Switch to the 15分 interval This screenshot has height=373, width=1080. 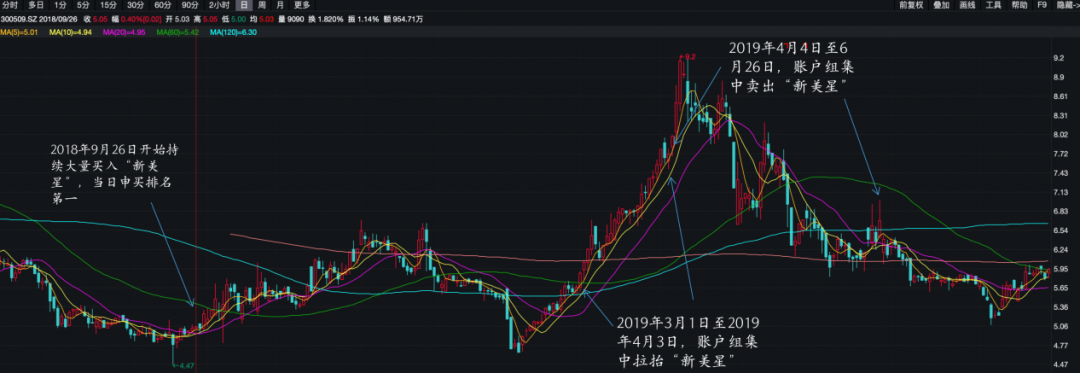[x=108, y=5]
